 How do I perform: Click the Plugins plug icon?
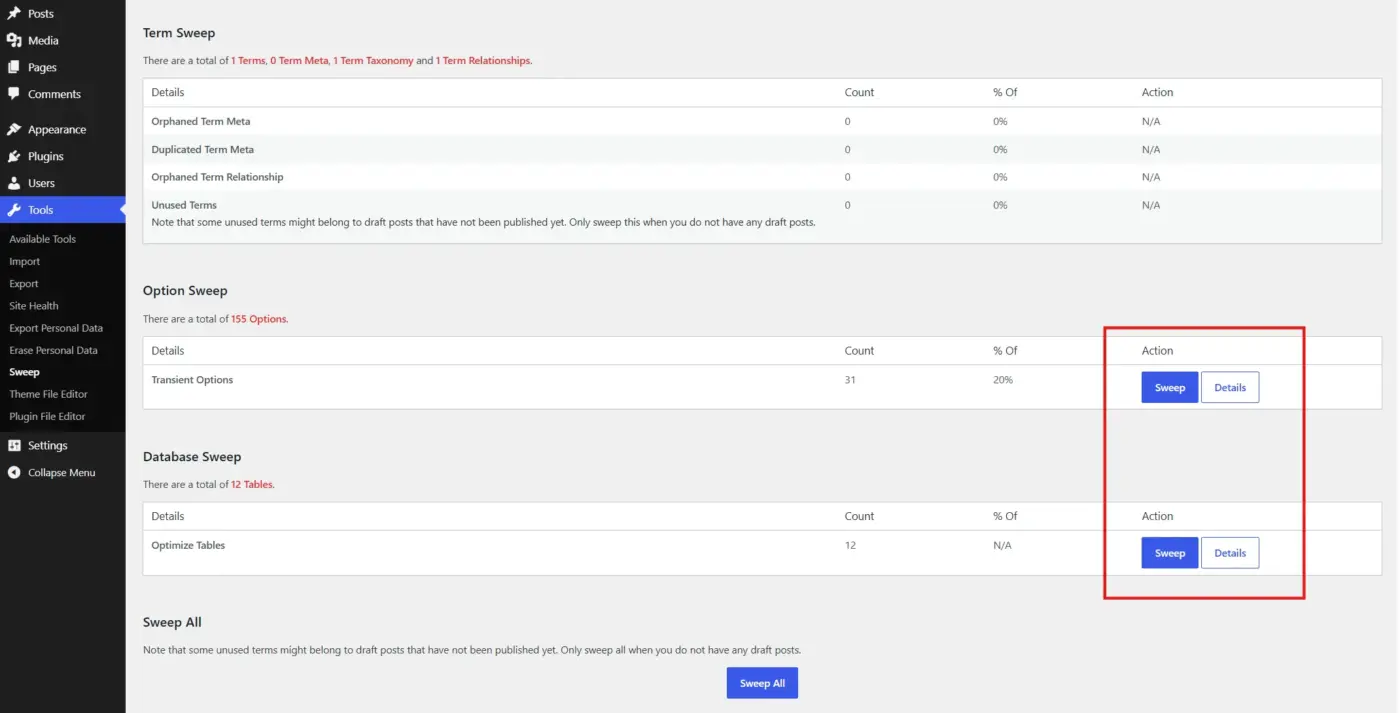(14, 157)
